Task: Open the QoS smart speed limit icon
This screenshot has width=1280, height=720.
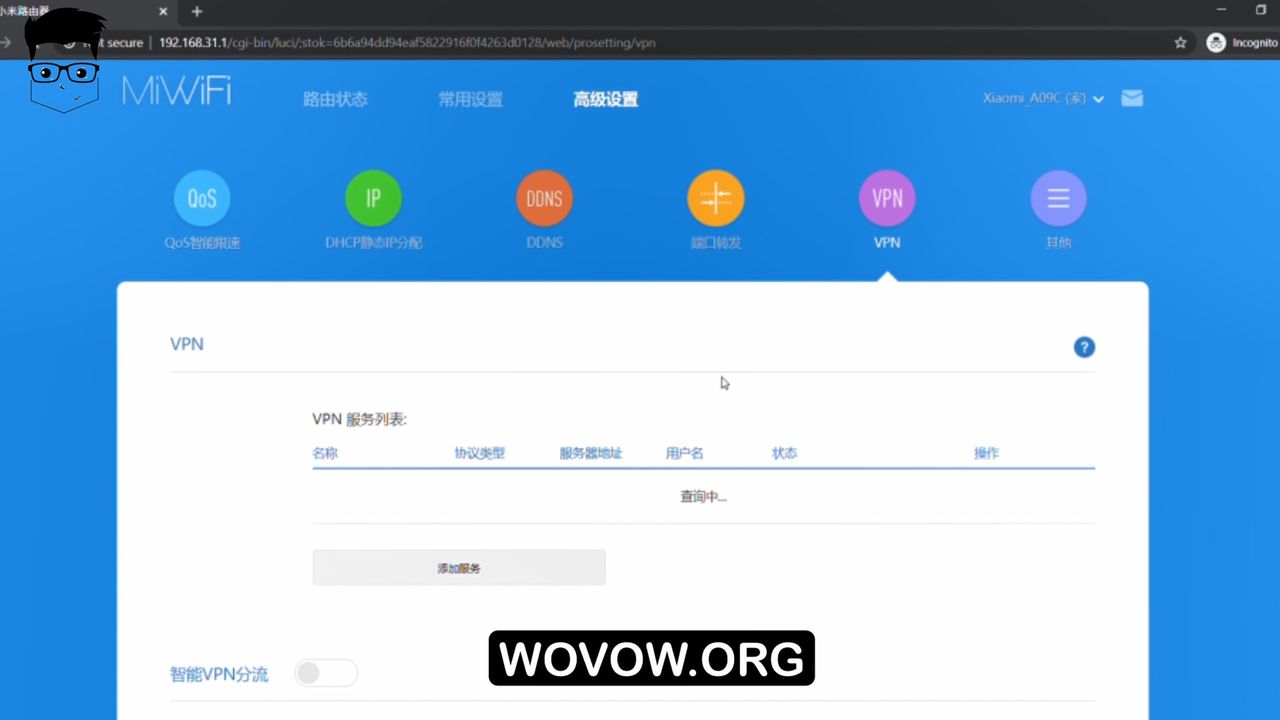Action: [x=202, y=198]
